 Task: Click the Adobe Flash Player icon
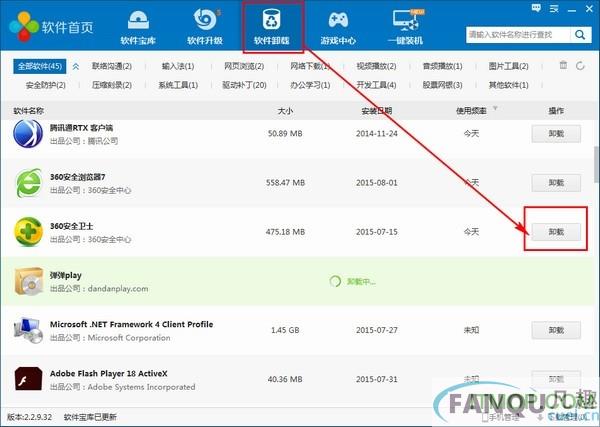(28, 379)
